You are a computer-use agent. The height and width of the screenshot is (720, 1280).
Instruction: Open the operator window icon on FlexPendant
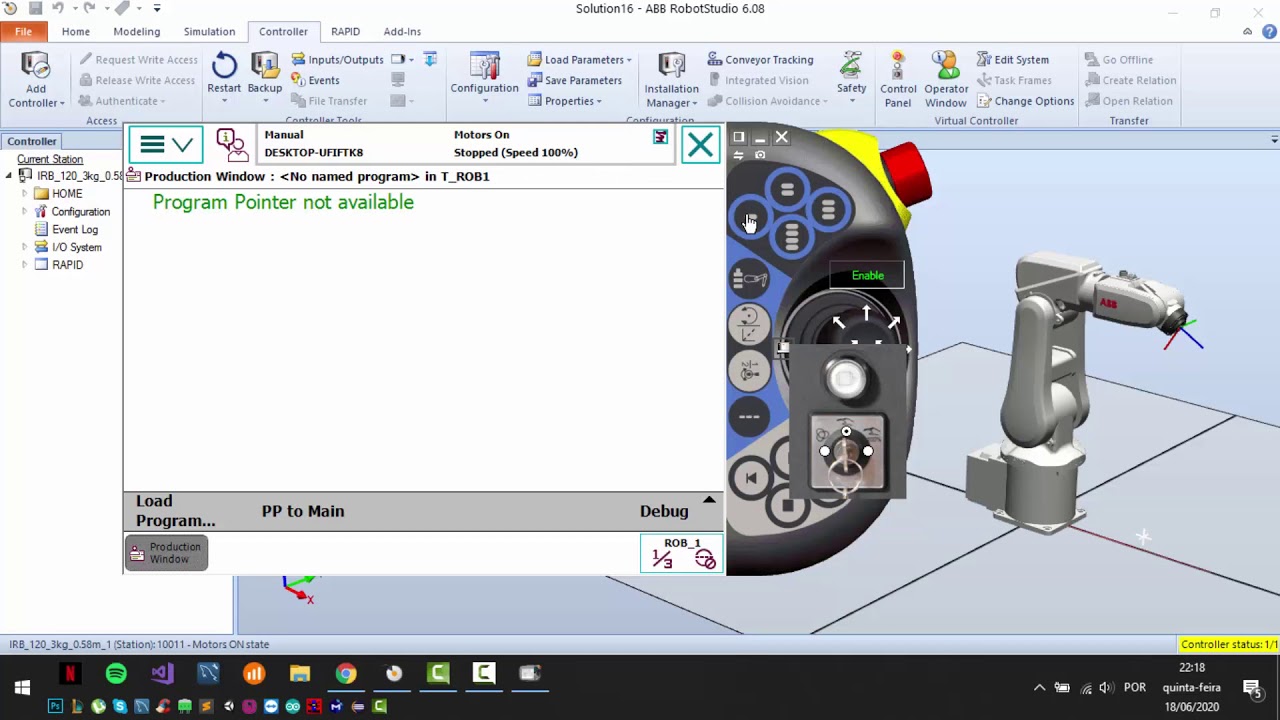[x=231, y=145]
